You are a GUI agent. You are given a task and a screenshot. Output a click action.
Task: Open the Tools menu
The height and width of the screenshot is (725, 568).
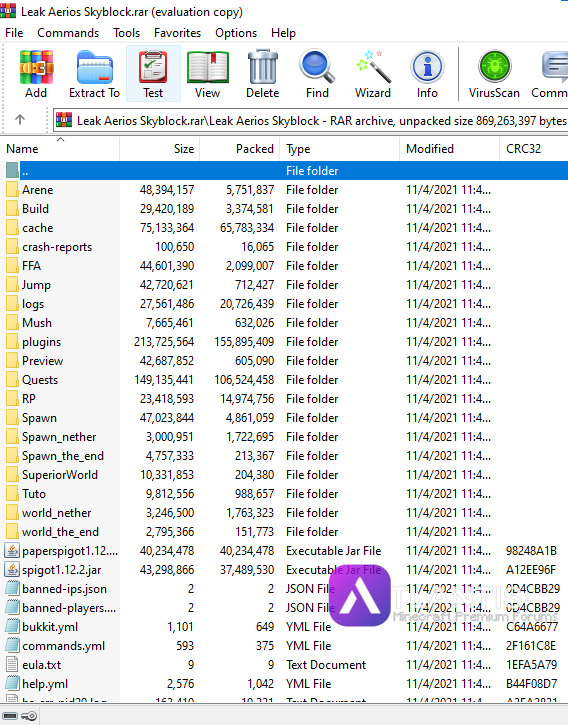(x=126, y=33)
